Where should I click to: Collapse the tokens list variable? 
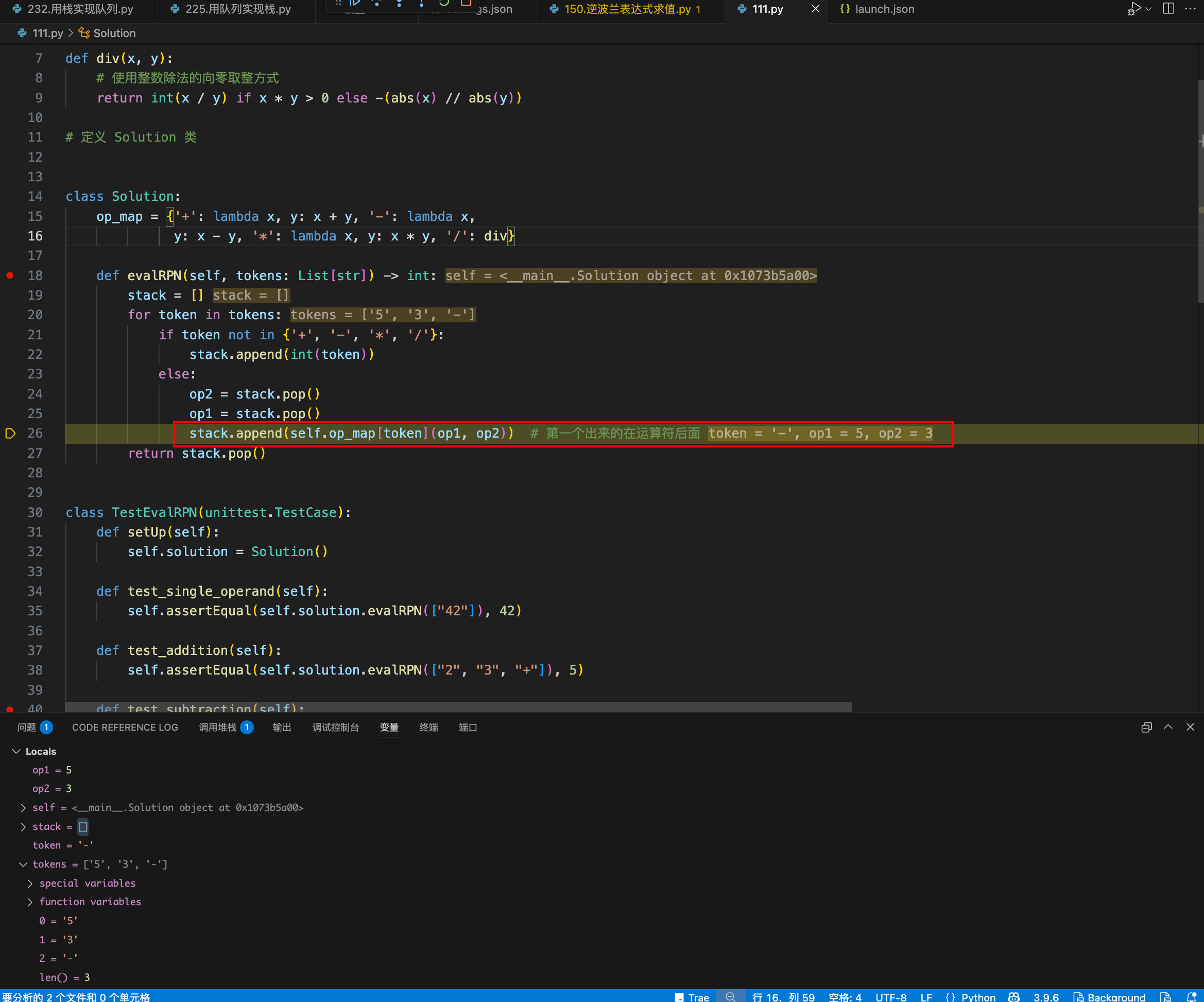[x=23, y=865]
